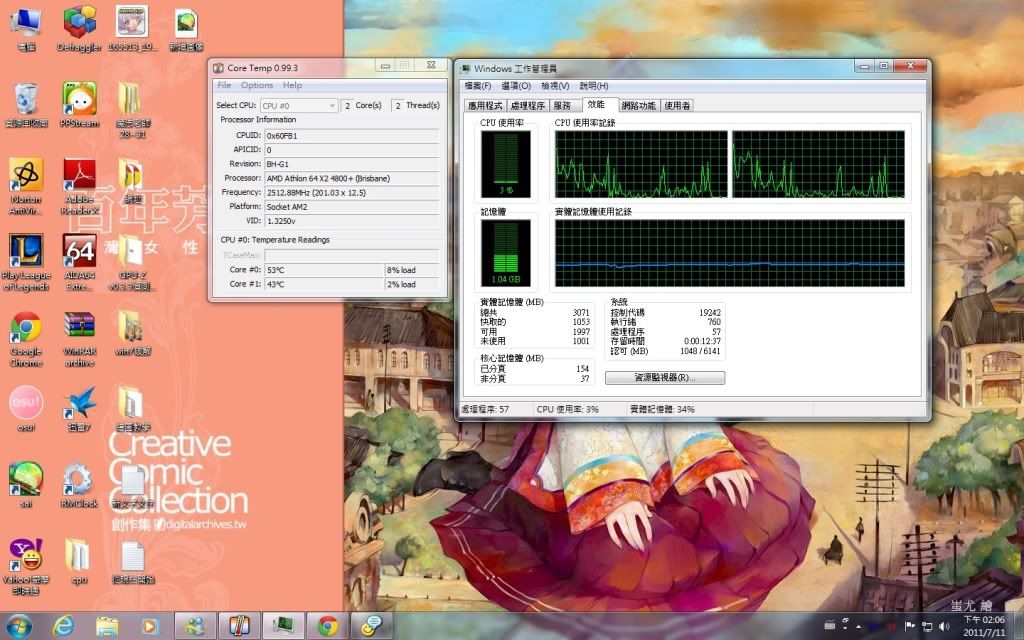Select the win7 folder on the desktop

[x=133, y=333]
